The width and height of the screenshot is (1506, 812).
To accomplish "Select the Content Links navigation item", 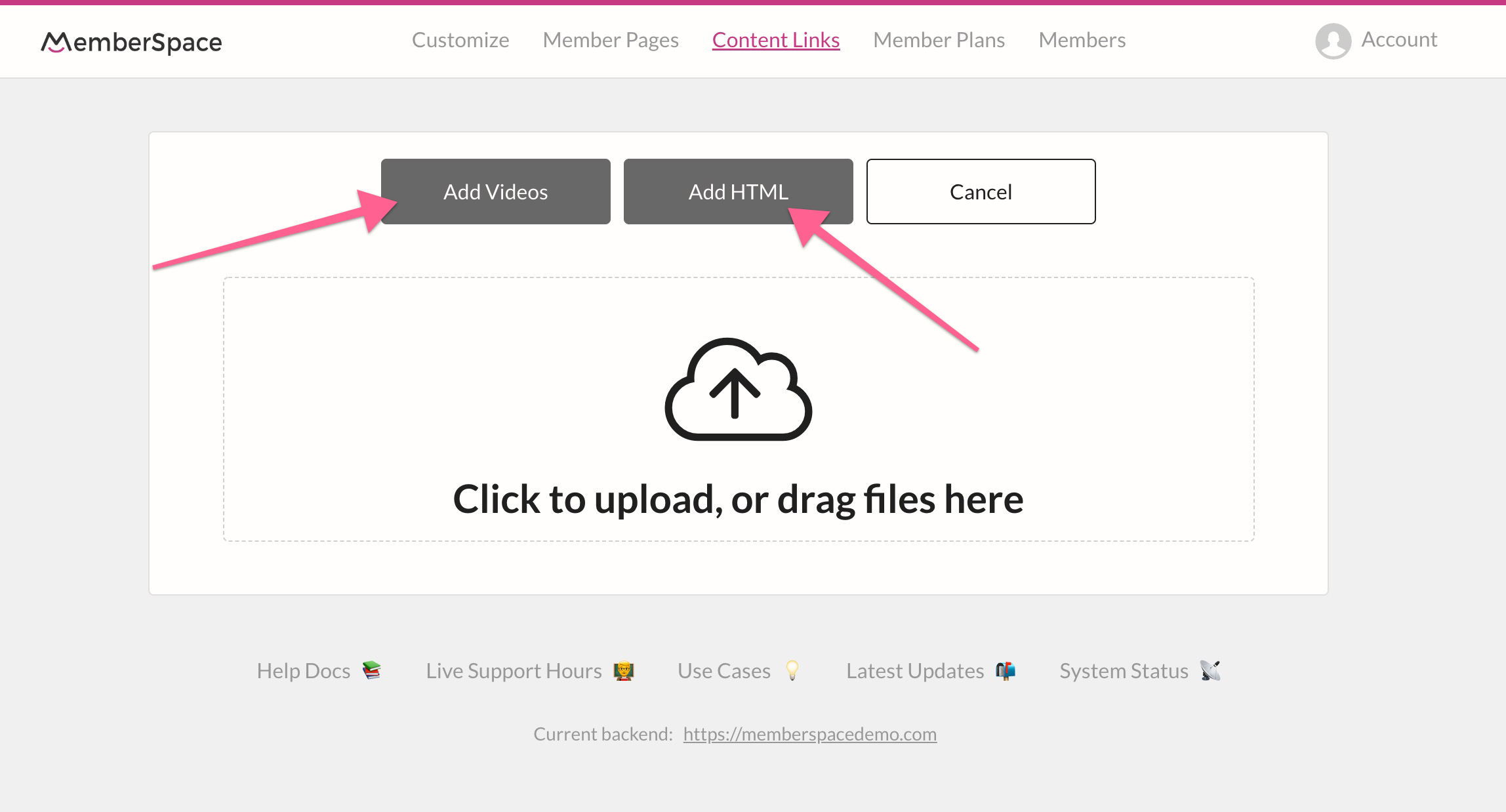I will click(x=776, y=39).
